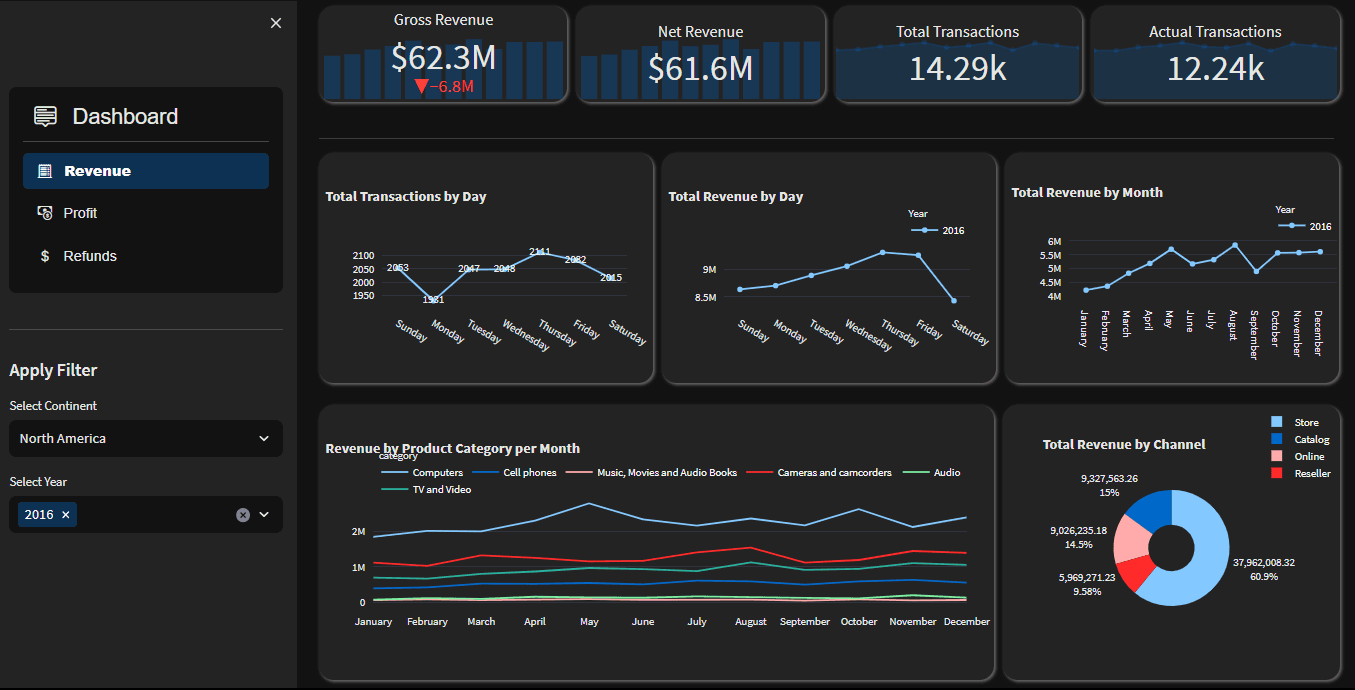Click the ledger icon next to Revenue
The image size is (1355, 690).
pos(45,170)
